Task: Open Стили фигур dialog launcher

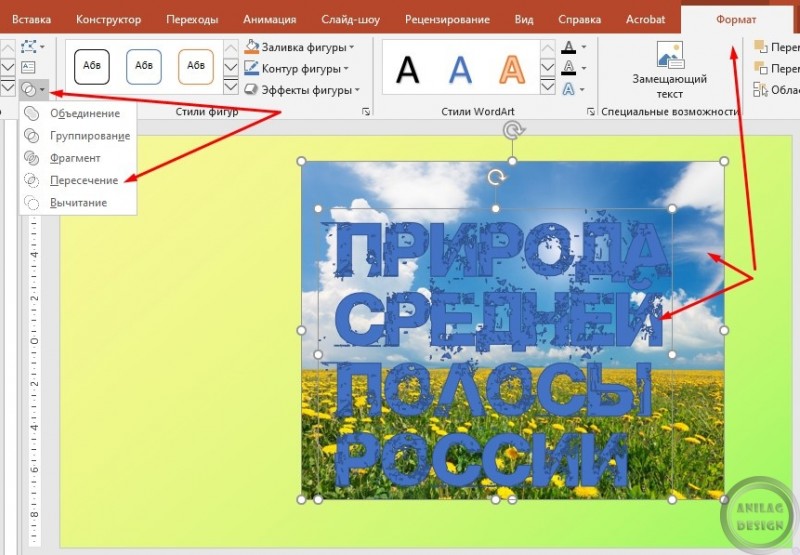Action: [x=366, y=111]
